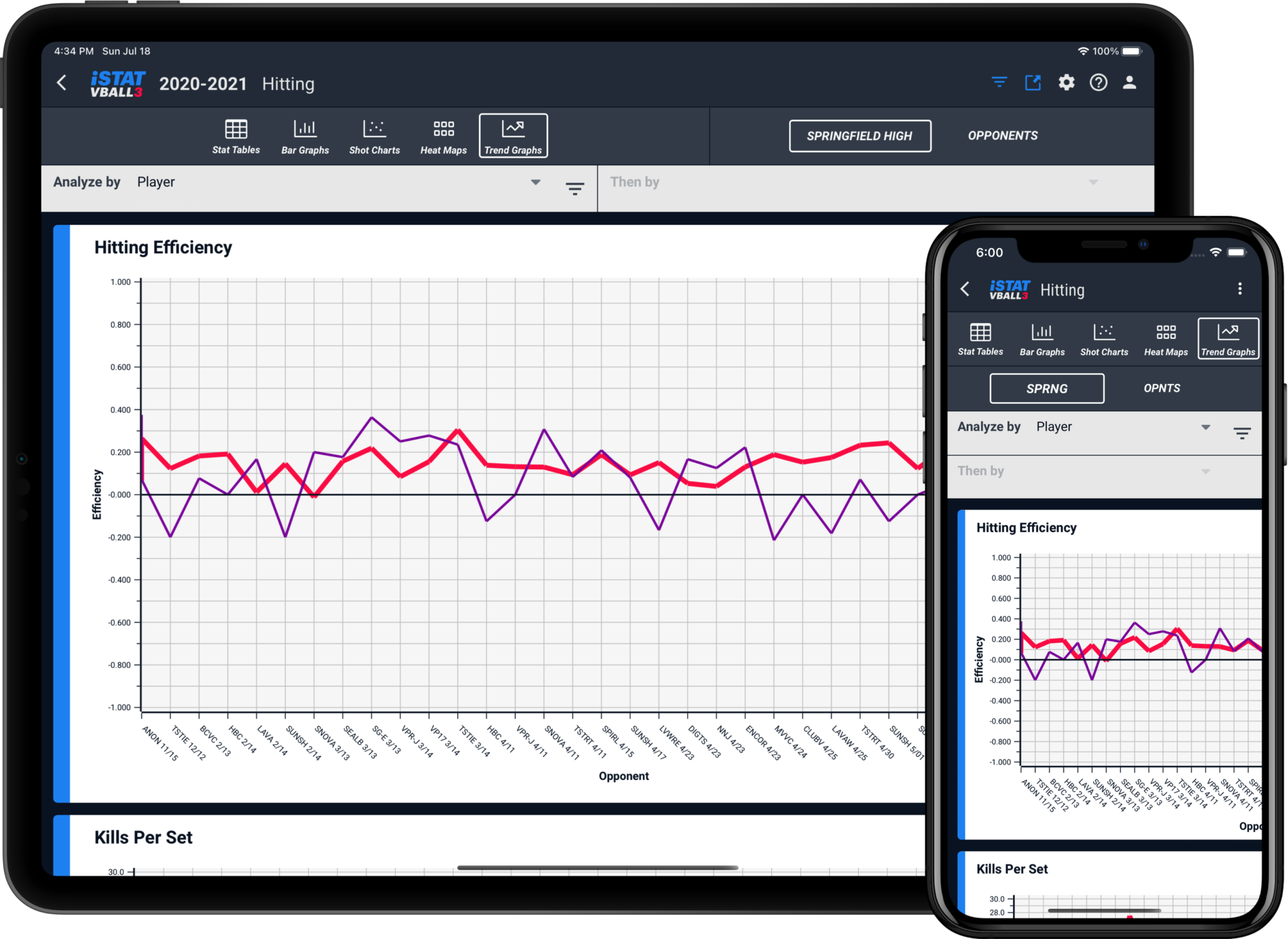Open Heat Maps tab on tablet
This screenshot has width=1288, height=939.
pos(443,136)
